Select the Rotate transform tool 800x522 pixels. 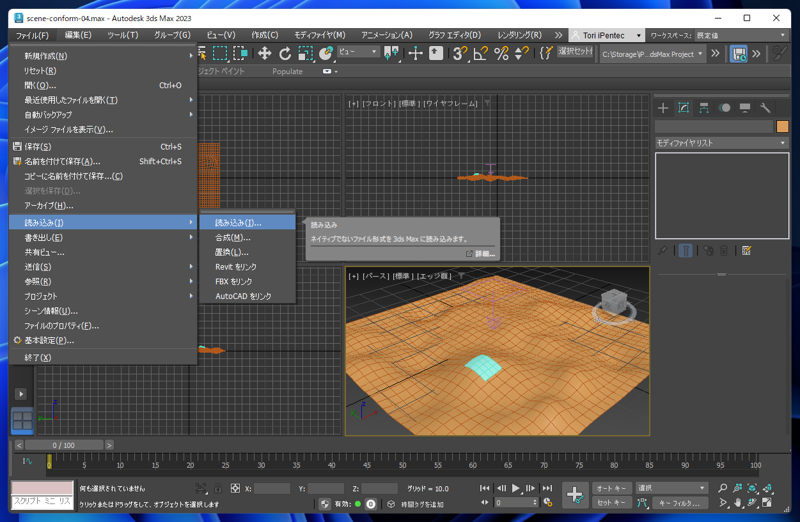pyautogui.click(x=285, y=53)
